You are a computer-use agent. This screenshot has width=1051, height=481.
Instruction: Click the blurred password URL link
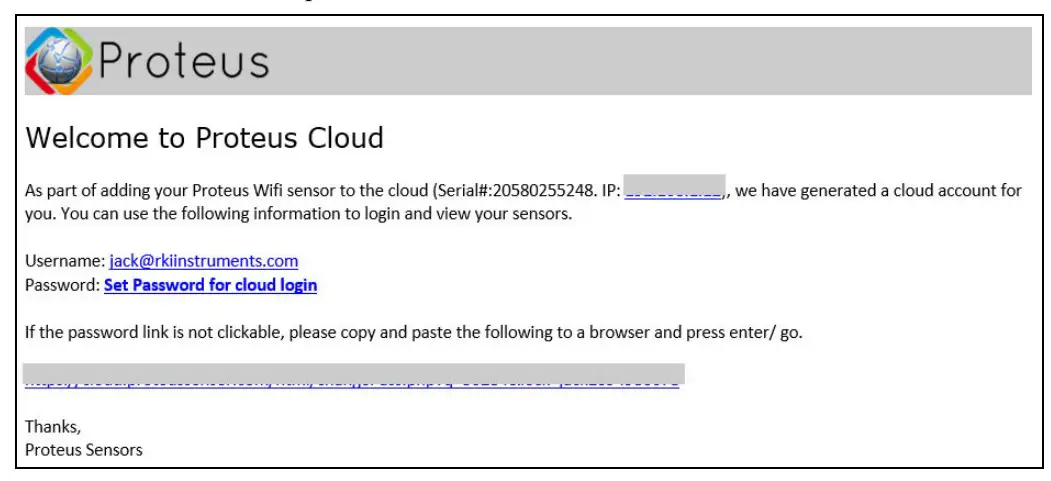pyautogui.click(x=352, y=378)
